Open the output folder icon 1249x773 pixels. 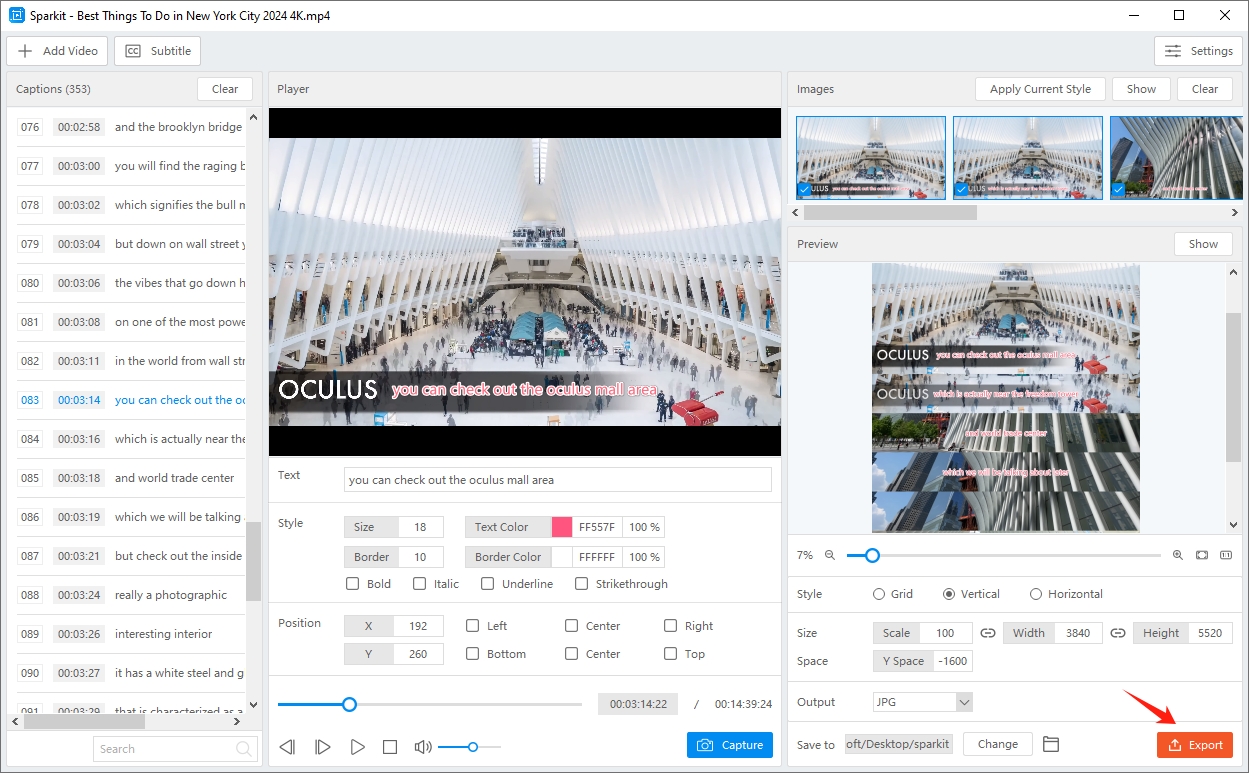[x=1050, y=744]
